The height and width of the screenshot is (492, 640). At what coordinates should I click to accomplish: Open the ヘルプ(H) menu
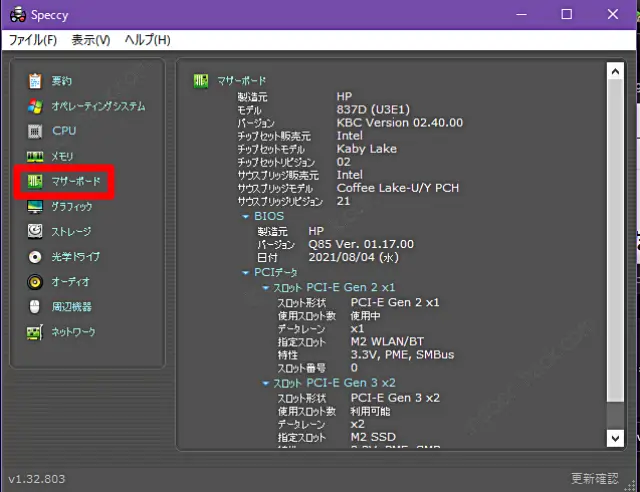148,40
